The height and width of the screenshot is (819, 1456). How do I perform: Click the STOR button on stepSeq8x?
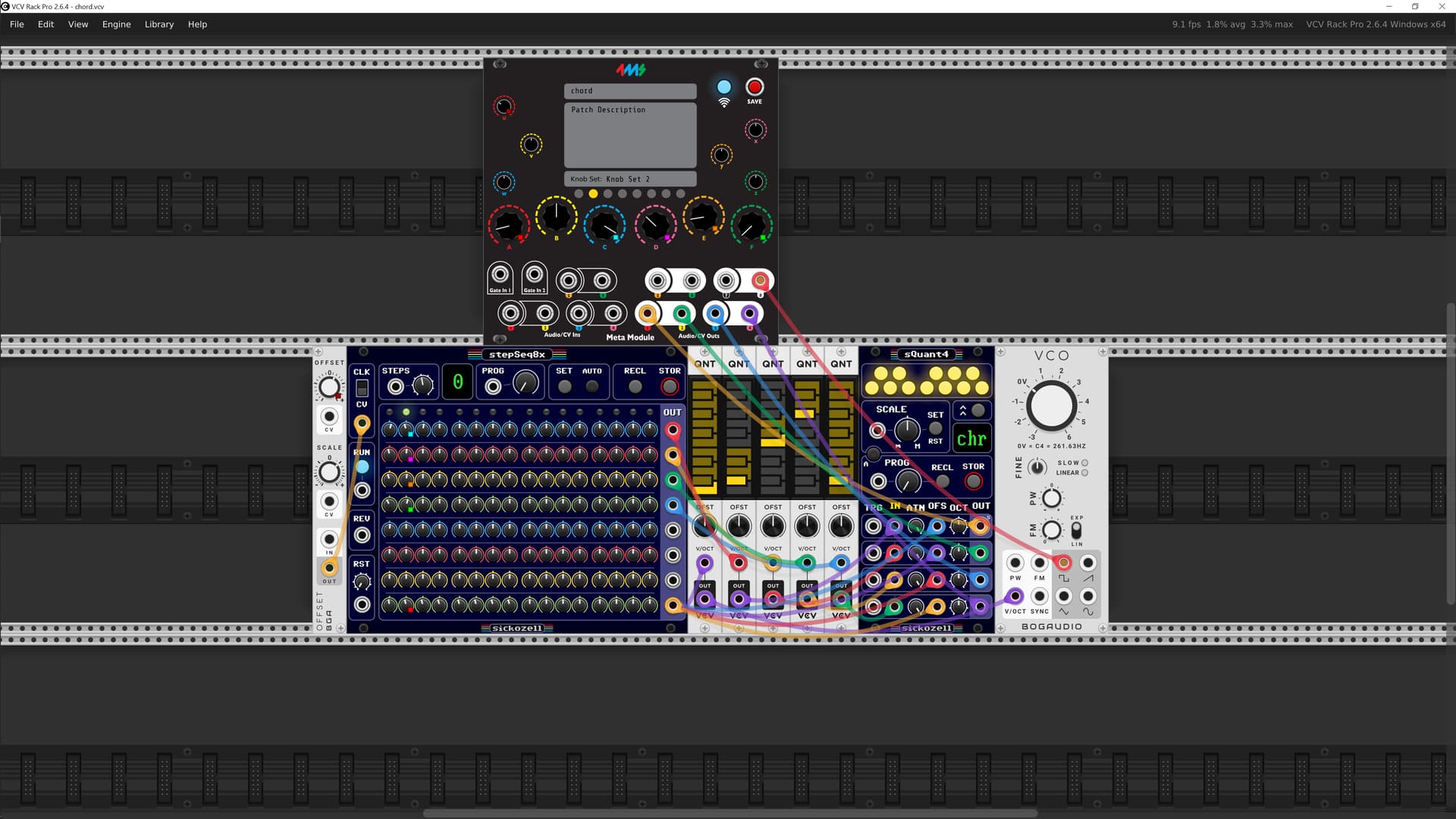point(669,387)
